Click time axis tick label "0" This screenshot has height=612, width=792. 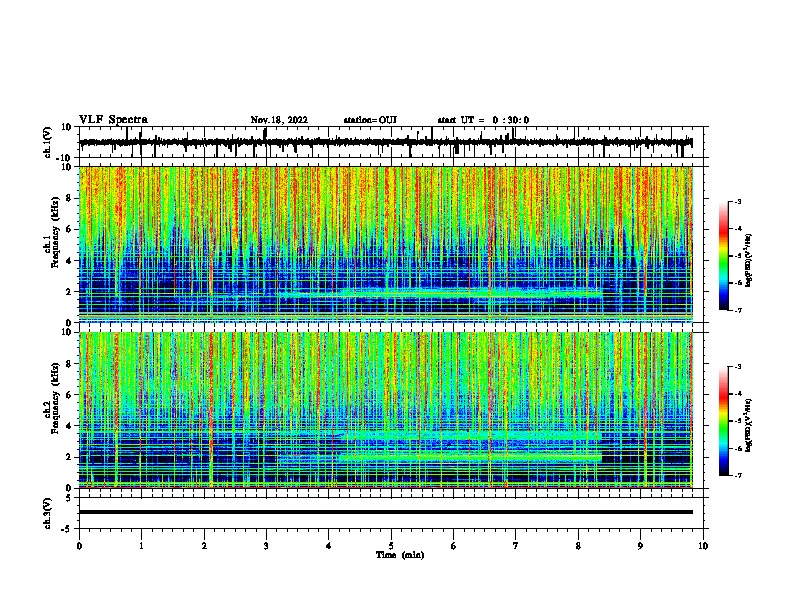coord(79,546)
